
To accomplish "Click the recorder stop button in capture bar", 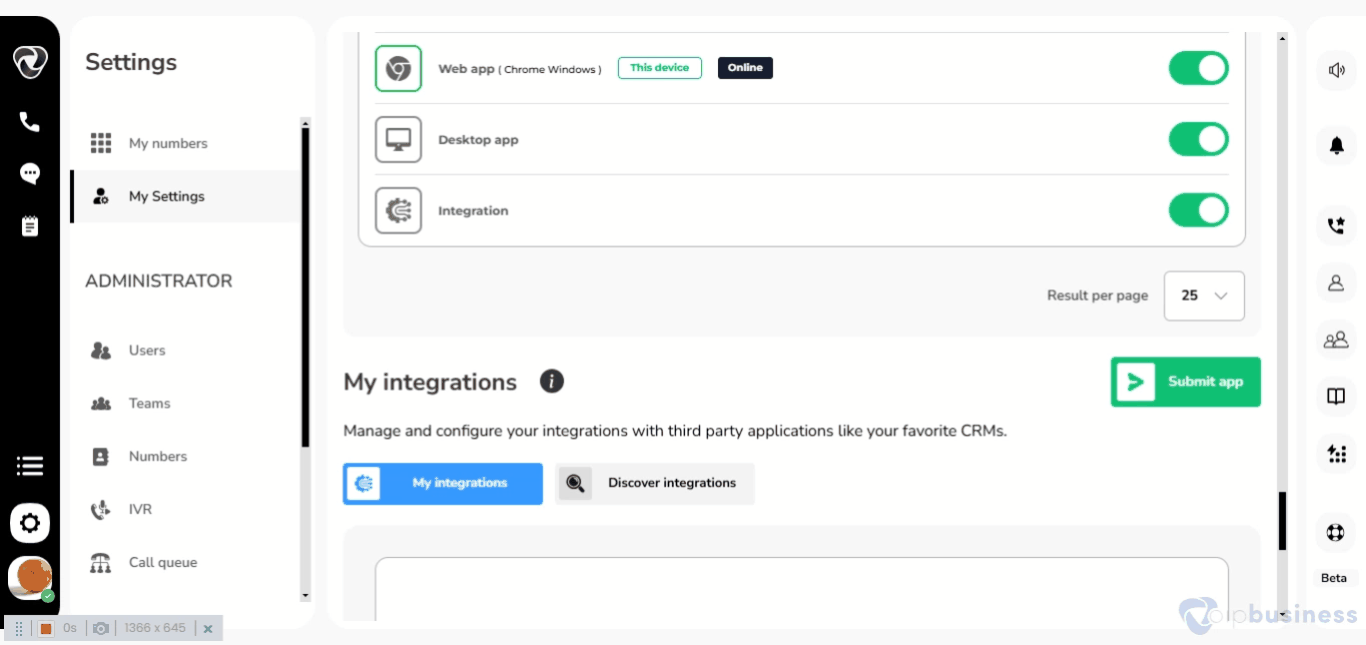I will (45, 628).
